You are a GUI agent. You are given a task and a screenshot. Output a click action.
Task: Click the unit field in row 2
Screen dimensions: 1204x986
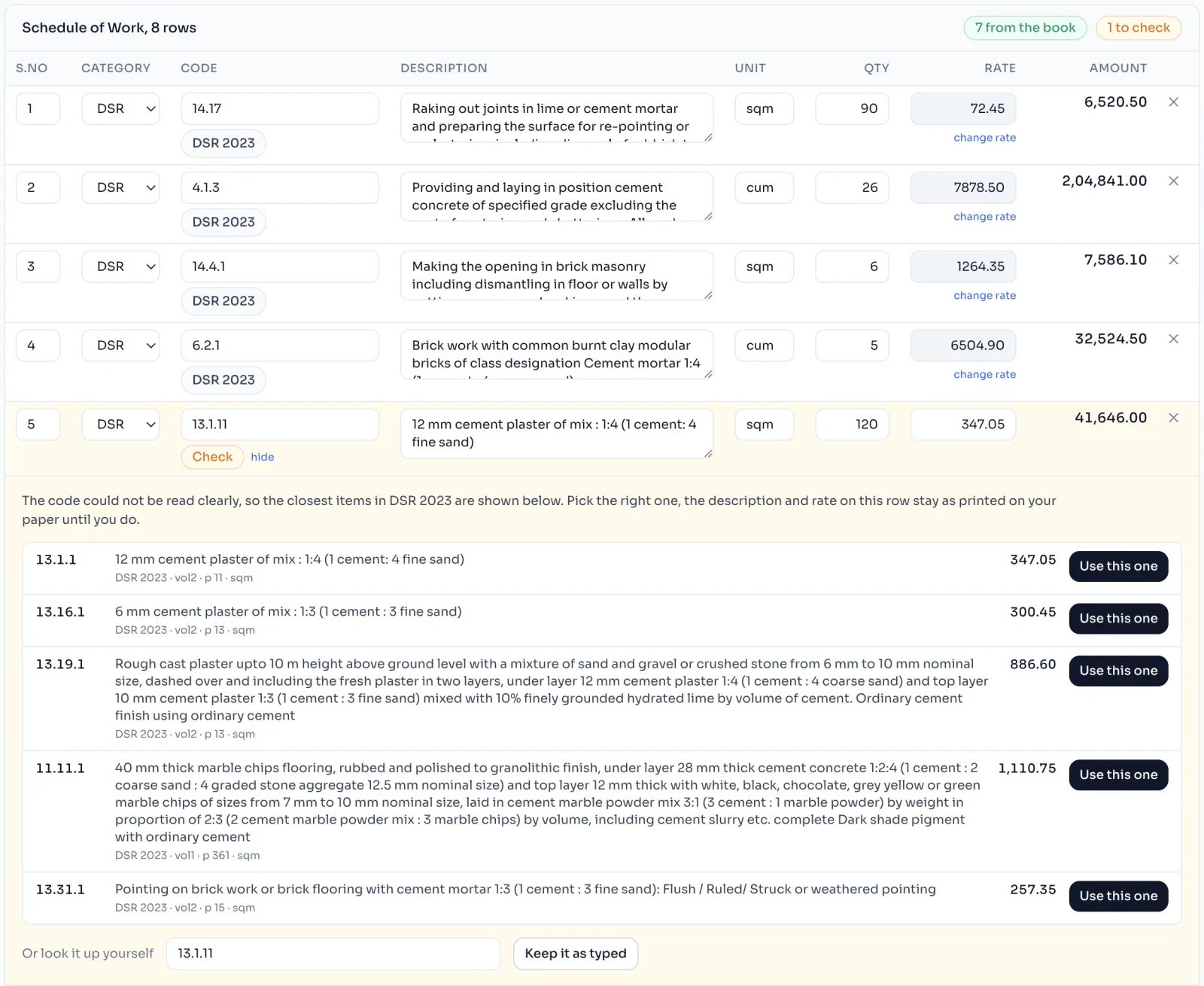click(x=764, y=188)
